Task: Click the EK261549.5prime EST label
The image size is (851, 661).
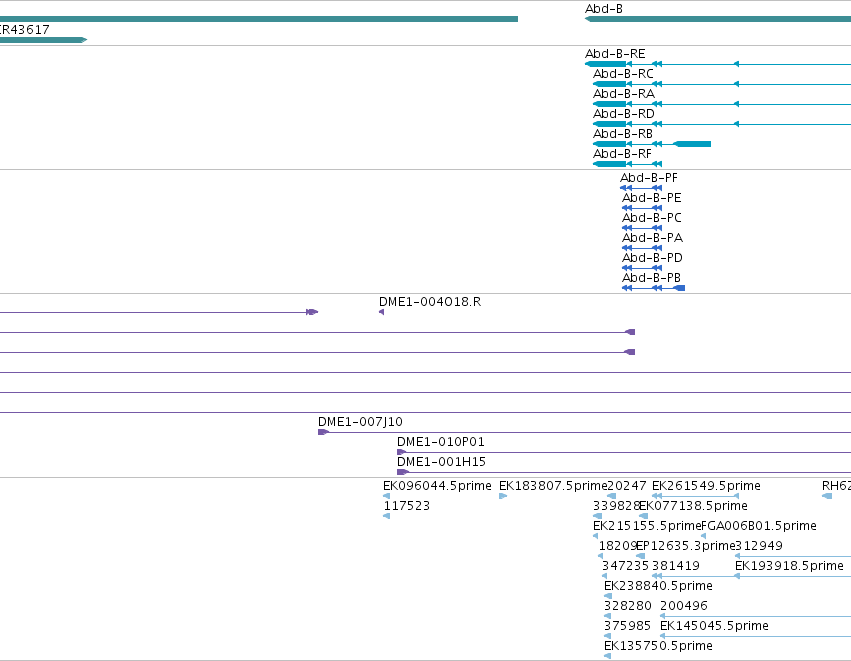Action: [x=706, y=486]
